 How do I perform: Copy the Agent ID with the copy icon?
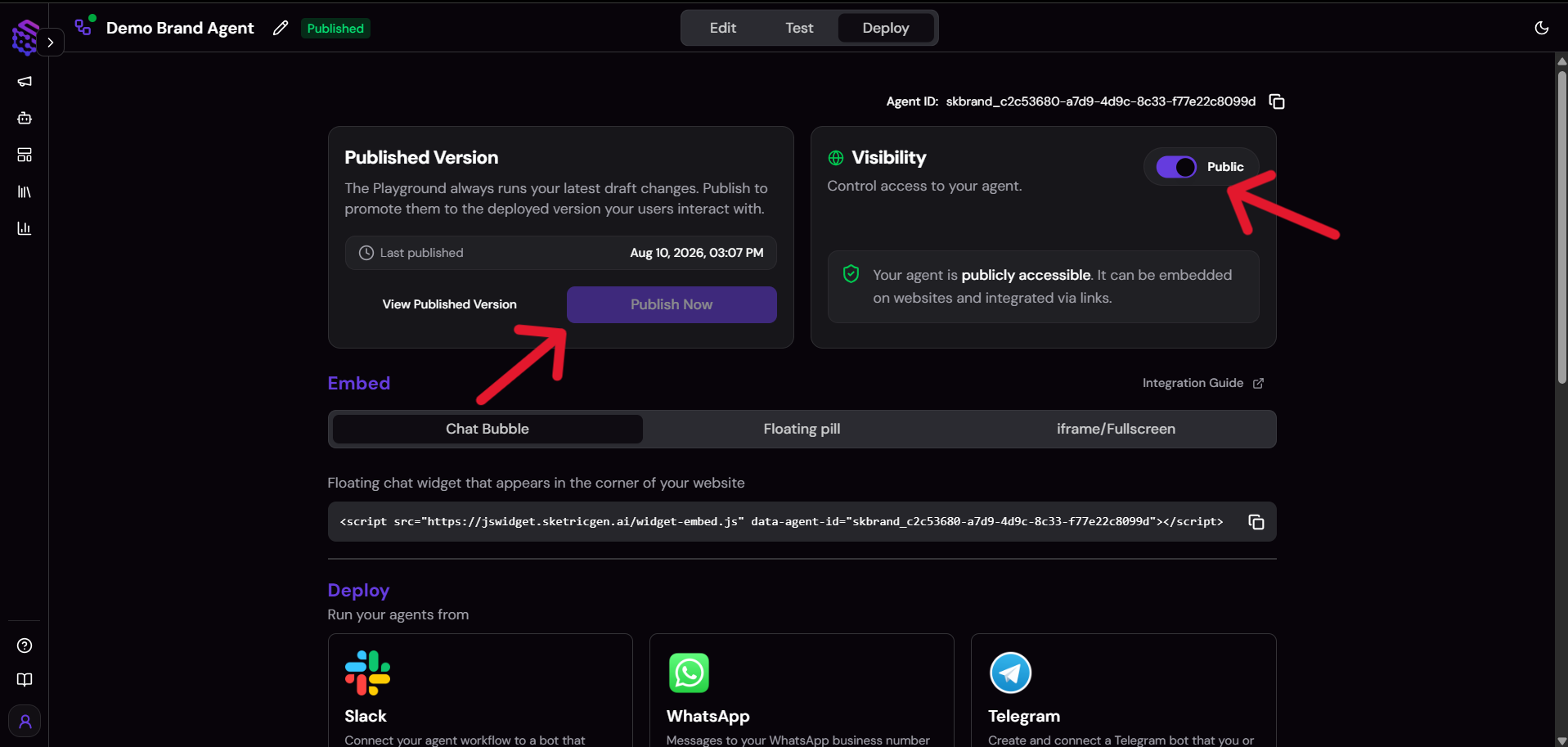[1277, 101]
